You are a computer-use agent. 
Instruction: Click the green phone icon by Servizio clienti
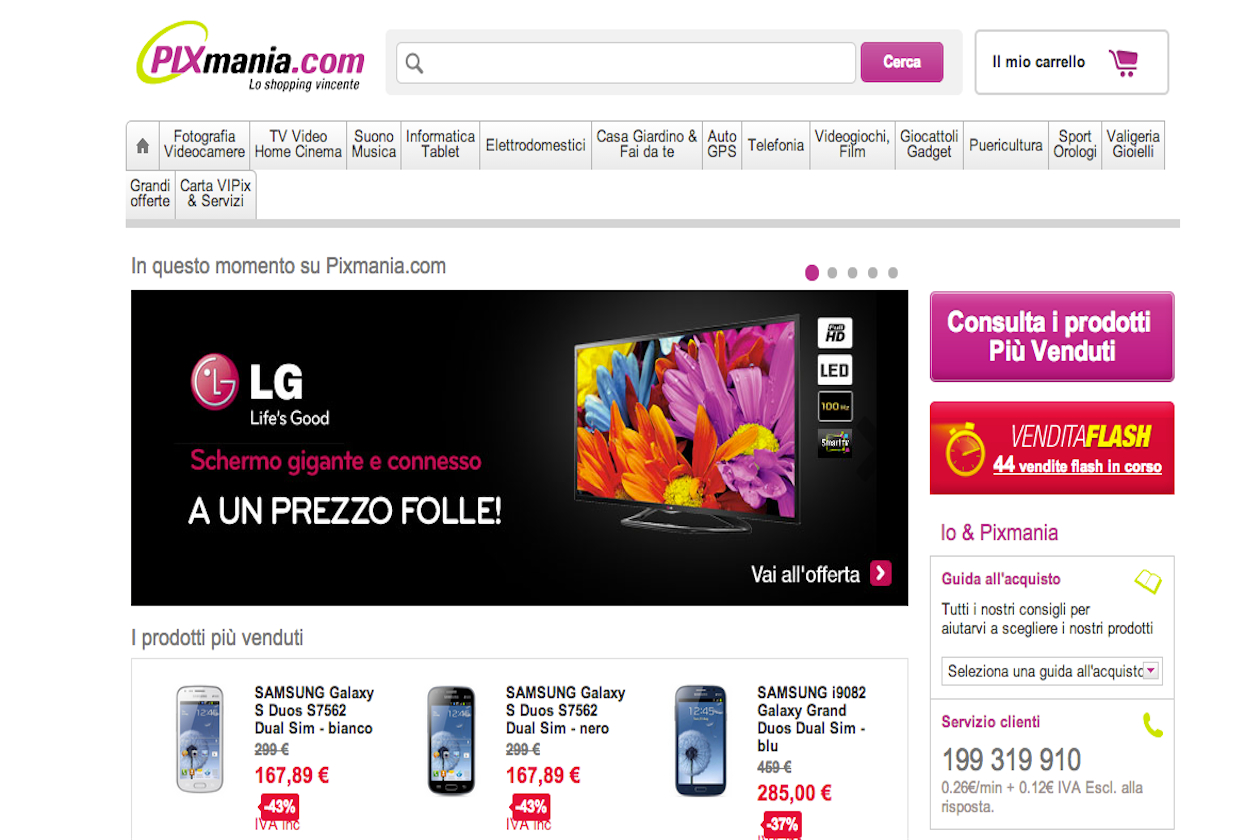[1153, 724]
